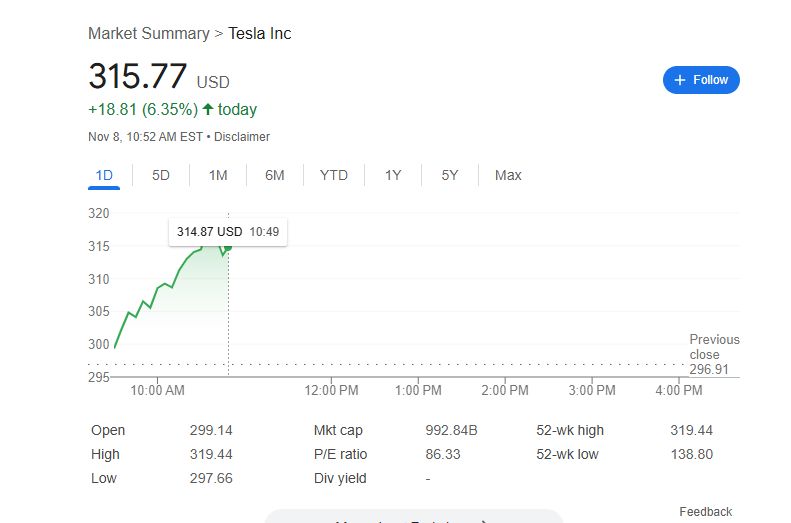Open the Feedback link
Screen dimensions: 791x523
706,512
